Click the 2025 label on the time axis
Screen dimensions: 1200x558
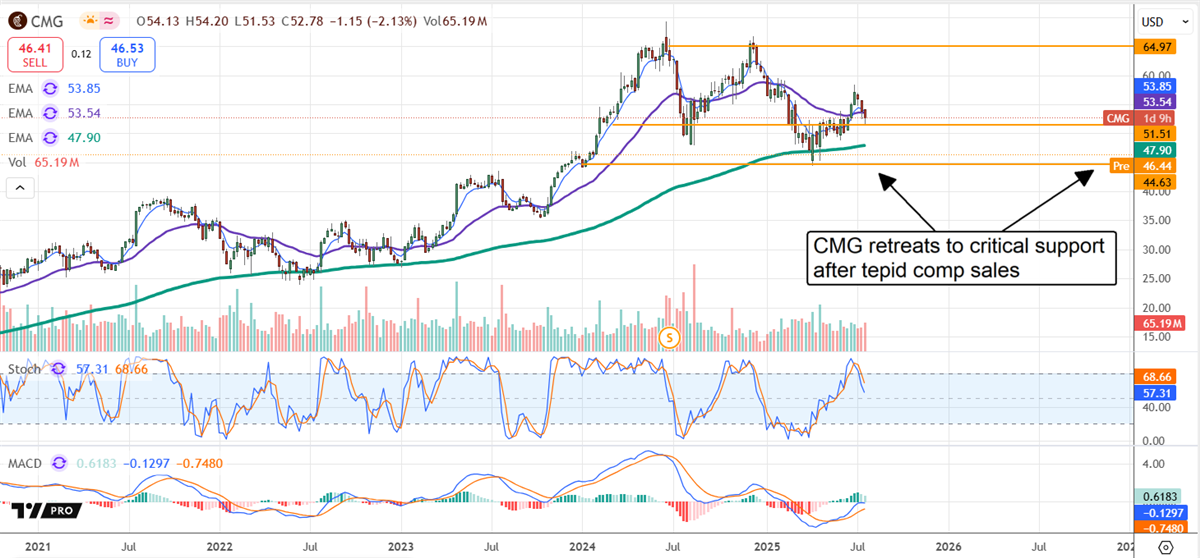pyautogui.click(x=766, y=547)
